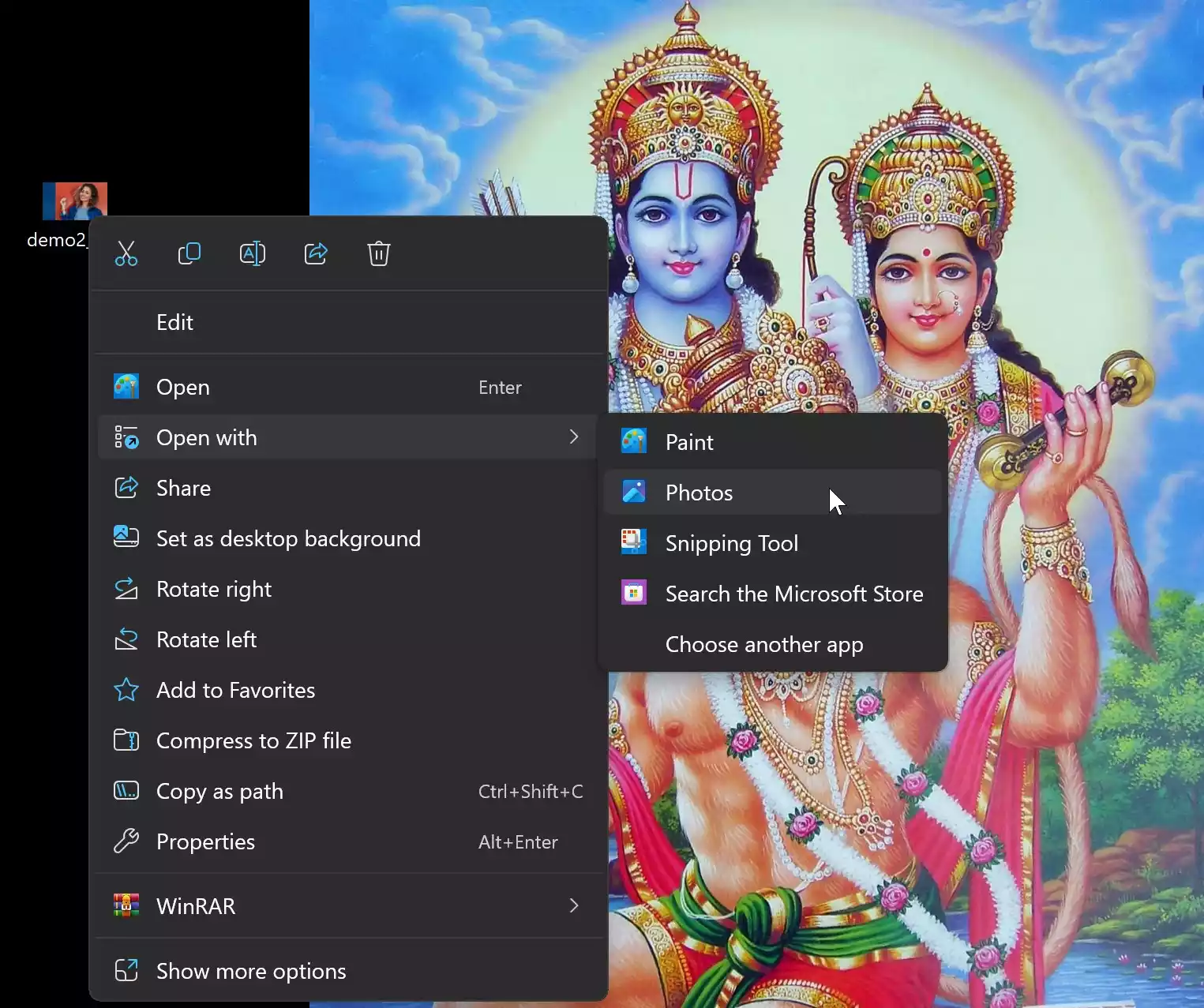Click the Microsoft Store icon
1204x1008 pixels.
[634, 593]
